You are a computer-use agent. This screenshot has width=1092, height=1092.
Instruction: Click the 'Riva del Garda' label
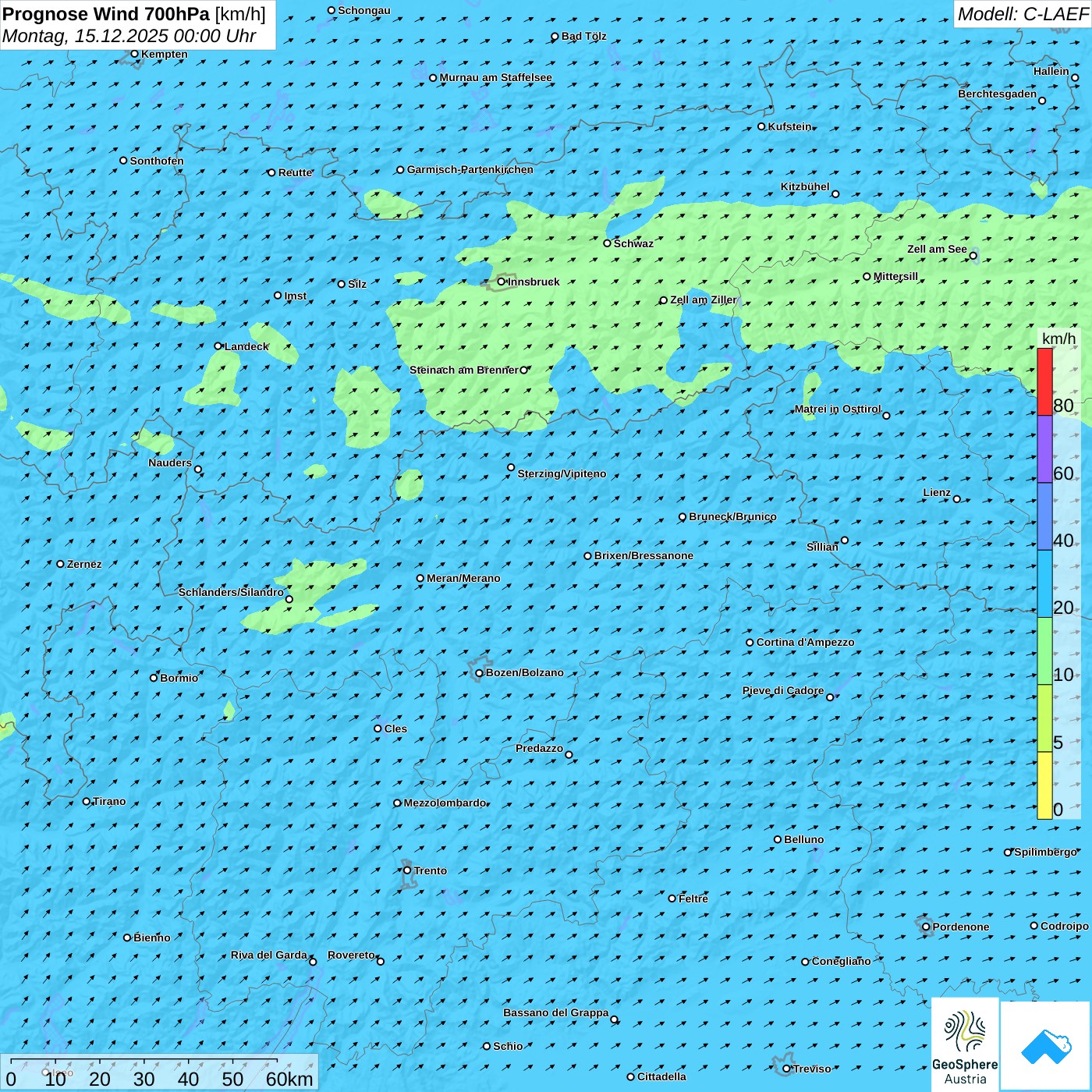(269, 955)
